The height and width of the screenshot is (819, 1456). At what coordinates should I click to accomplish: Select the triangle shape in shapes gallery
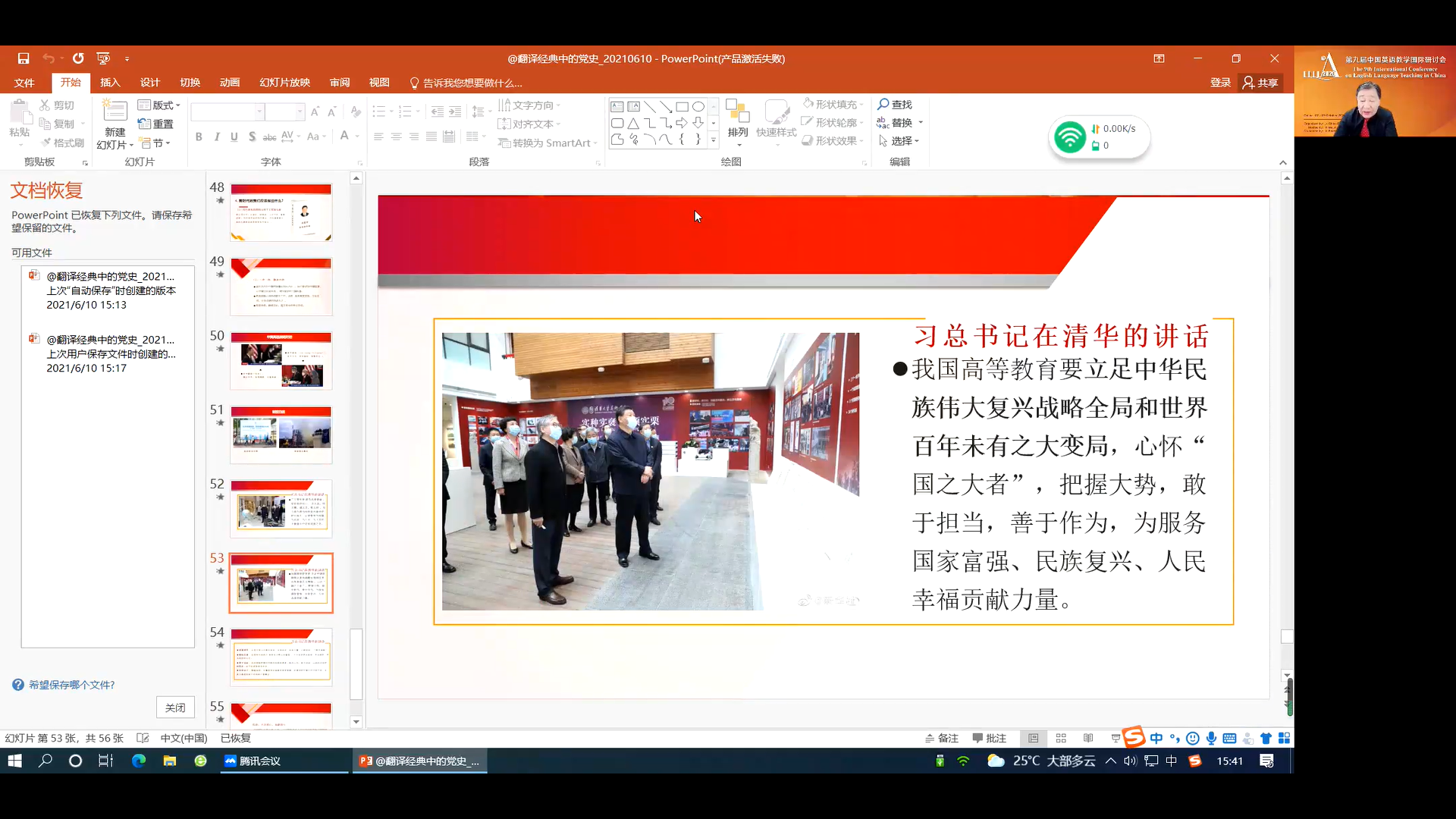[x=633, y=123]
